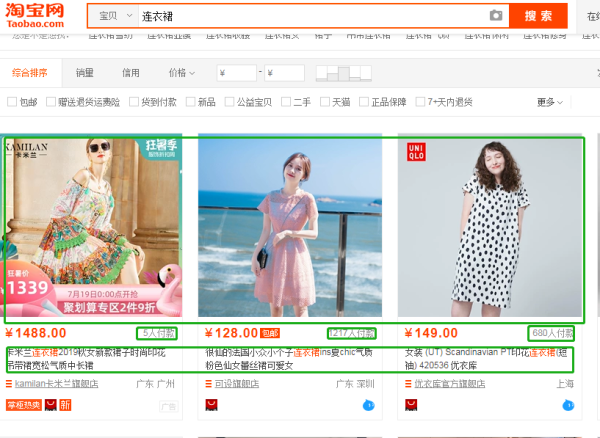
Task: Click the minimum price input field
Action: (x=236, y=73)
